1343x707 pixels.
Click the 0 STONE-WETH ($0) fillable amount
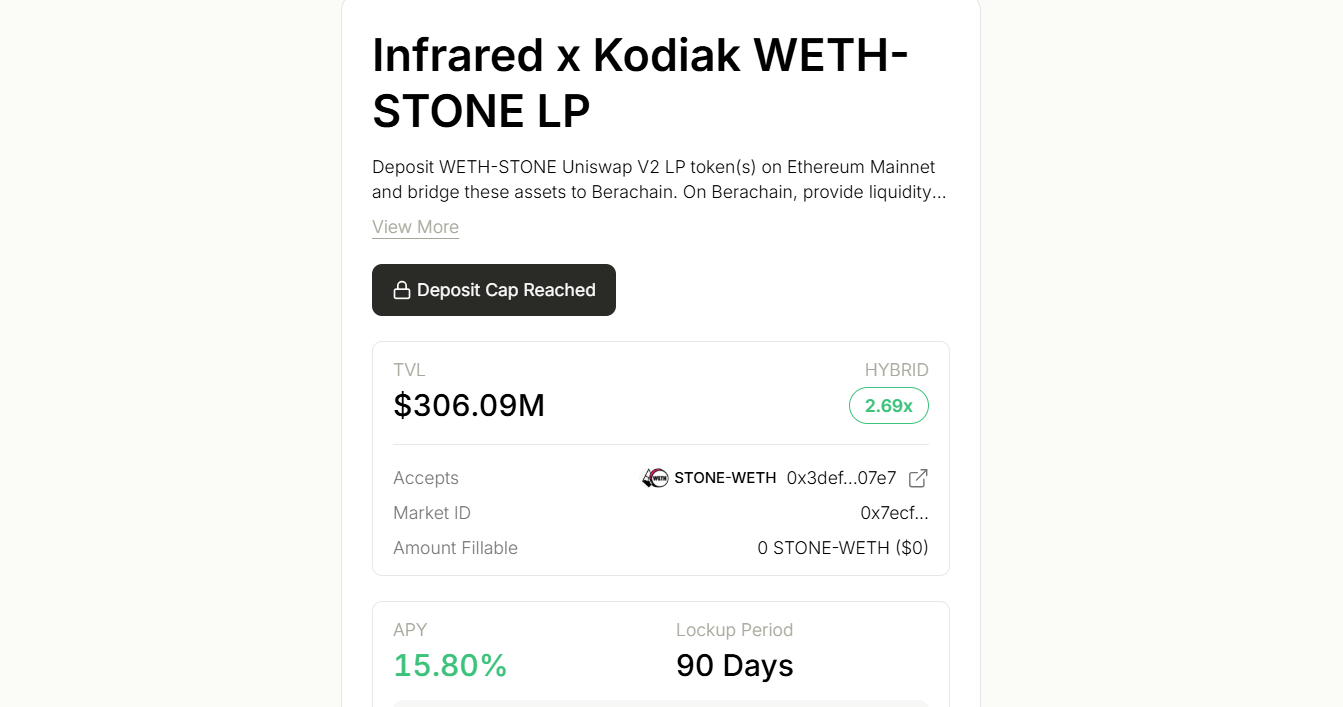pyautogui.click(x=842, y=548)
